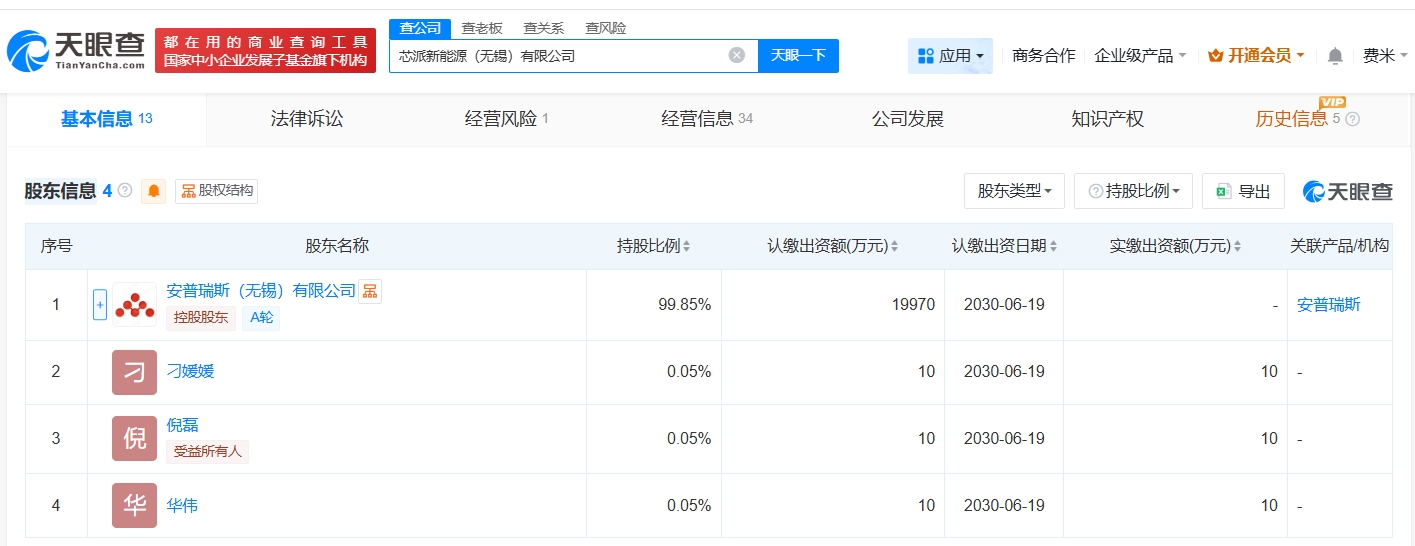Click the orange alert bell beside 股东信息
The width and height of the screenshot is (1415, 546).
[x=154, y=191]
